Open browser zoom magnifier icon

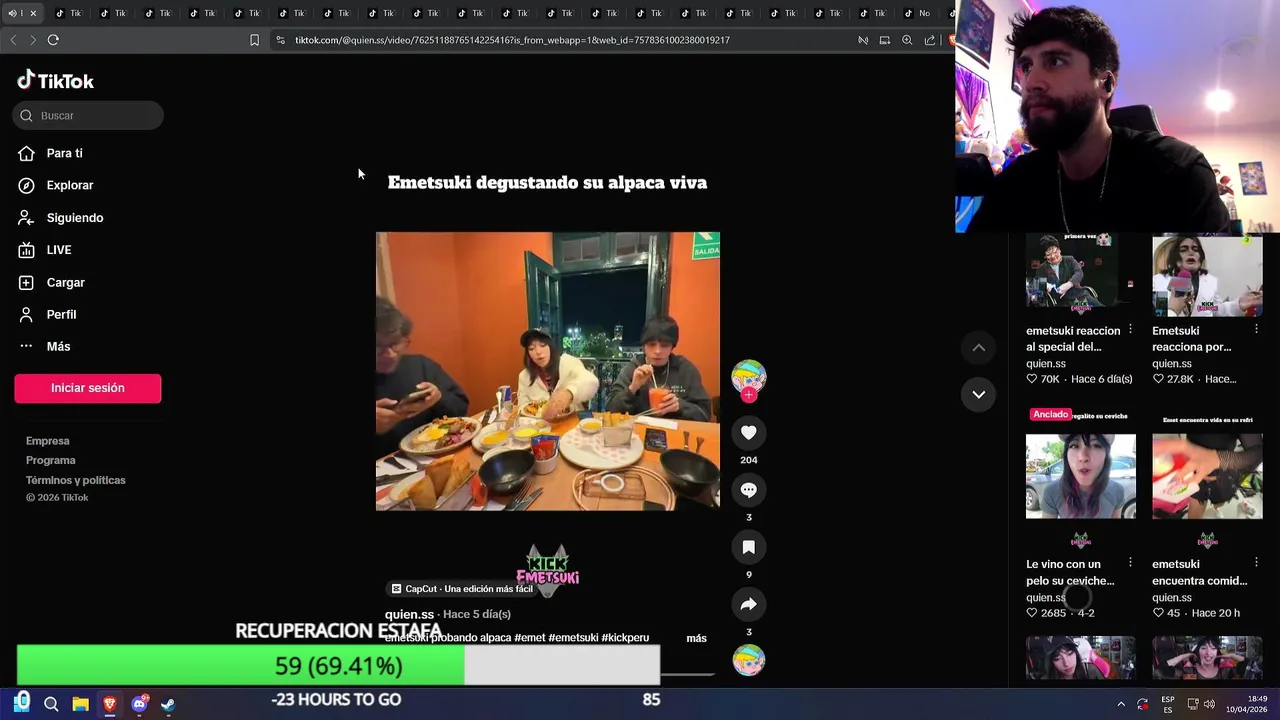907,40
